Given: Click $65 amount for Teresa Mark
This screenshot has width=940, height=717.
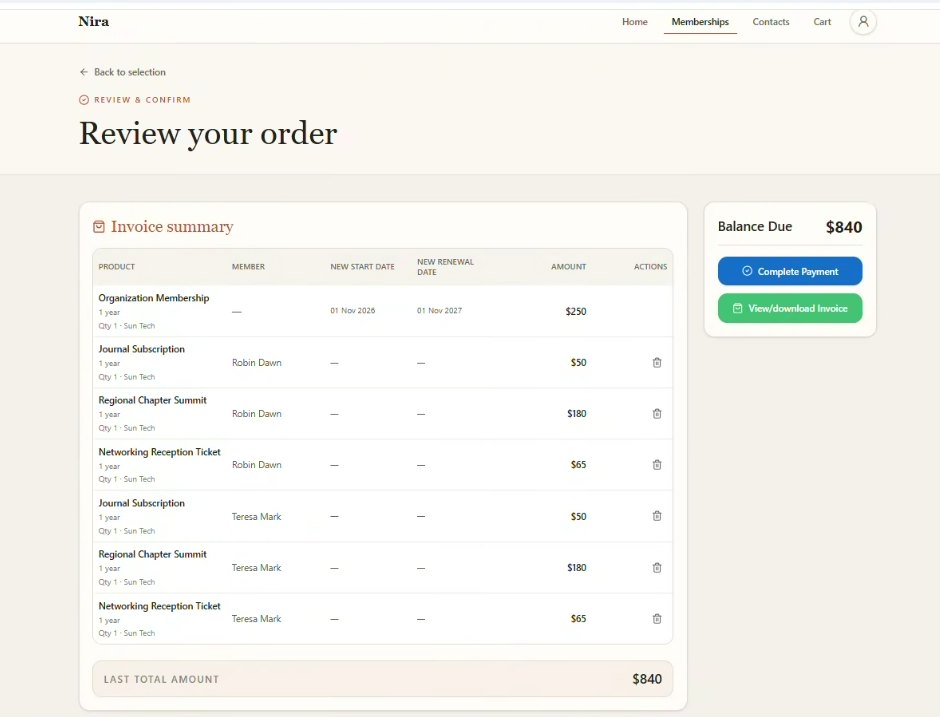Looking at the screenshot, I should [x=578, y=619].
